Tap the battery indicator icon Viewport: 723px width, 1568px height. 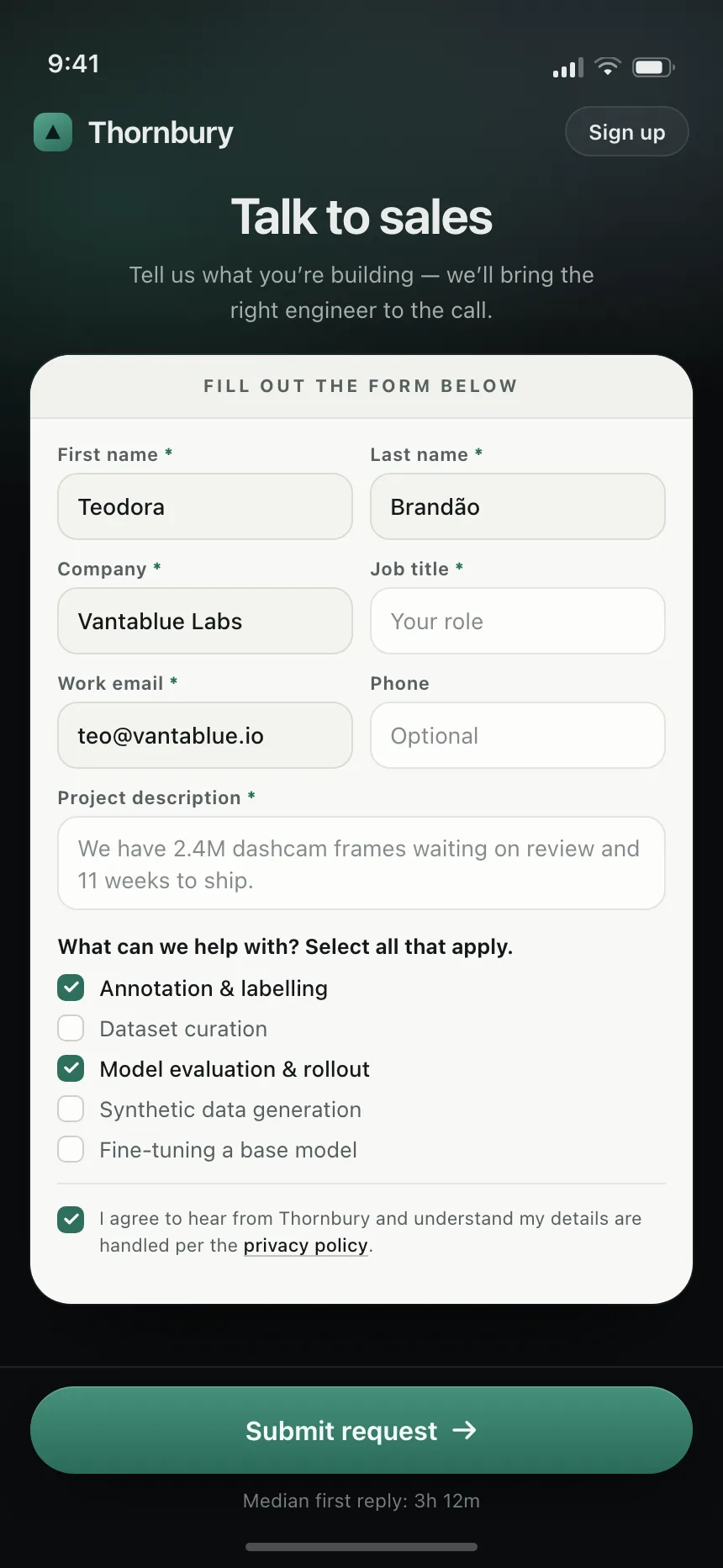[x=653, y=67]
